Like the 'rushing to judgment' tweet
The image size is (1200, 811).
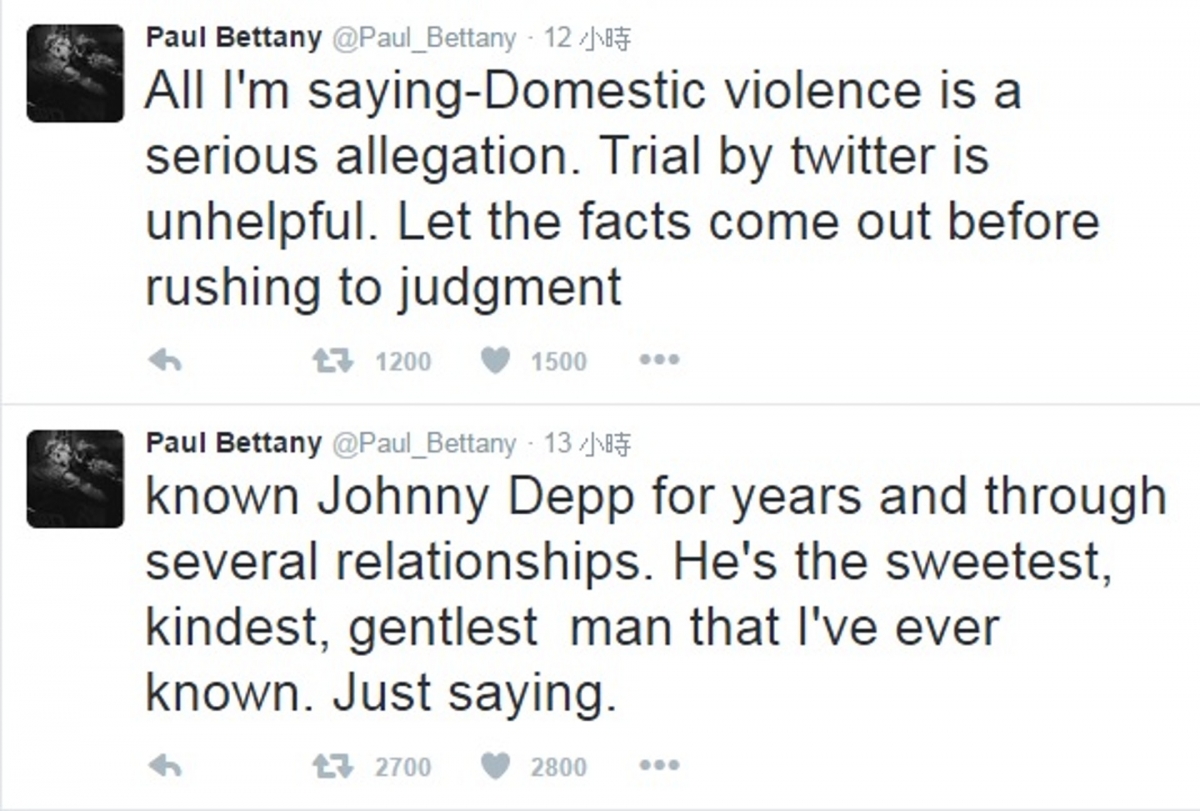tap(497, 361)
